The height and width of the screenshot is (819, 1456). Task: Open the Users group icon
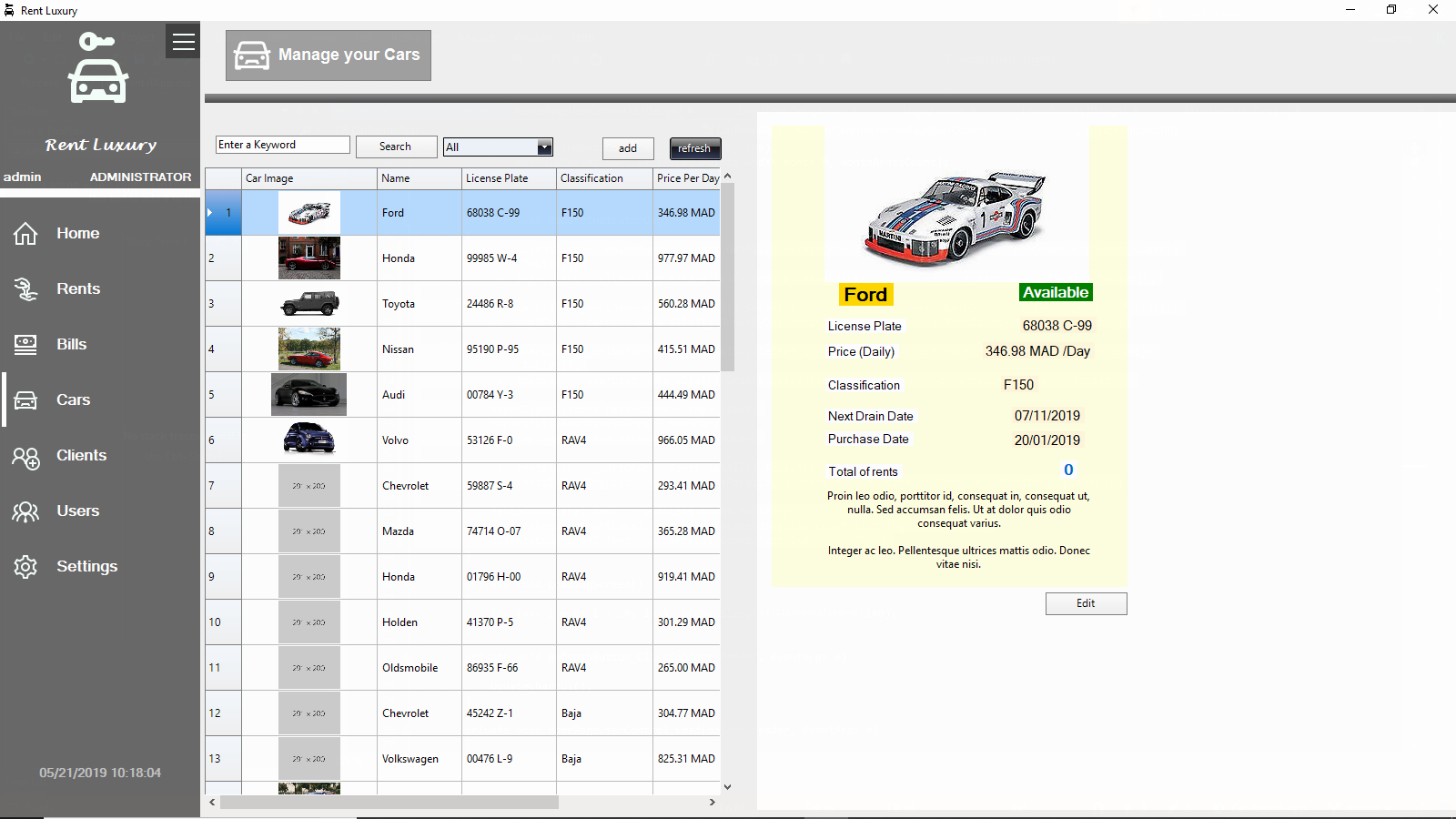[25, 512]
